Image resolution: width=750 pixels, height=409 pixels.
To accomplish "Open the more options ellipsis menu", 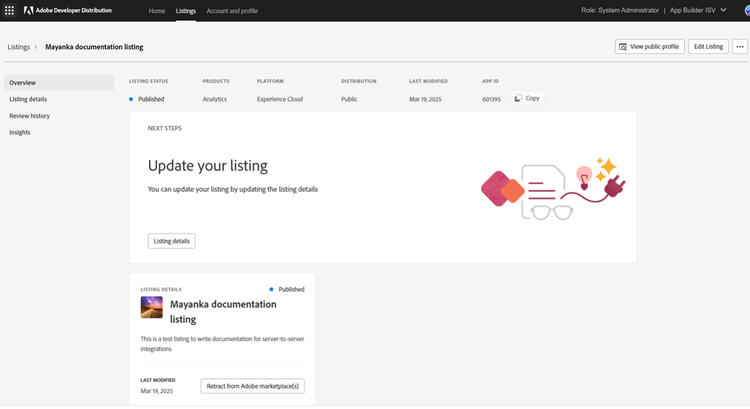I will [740, 46].
